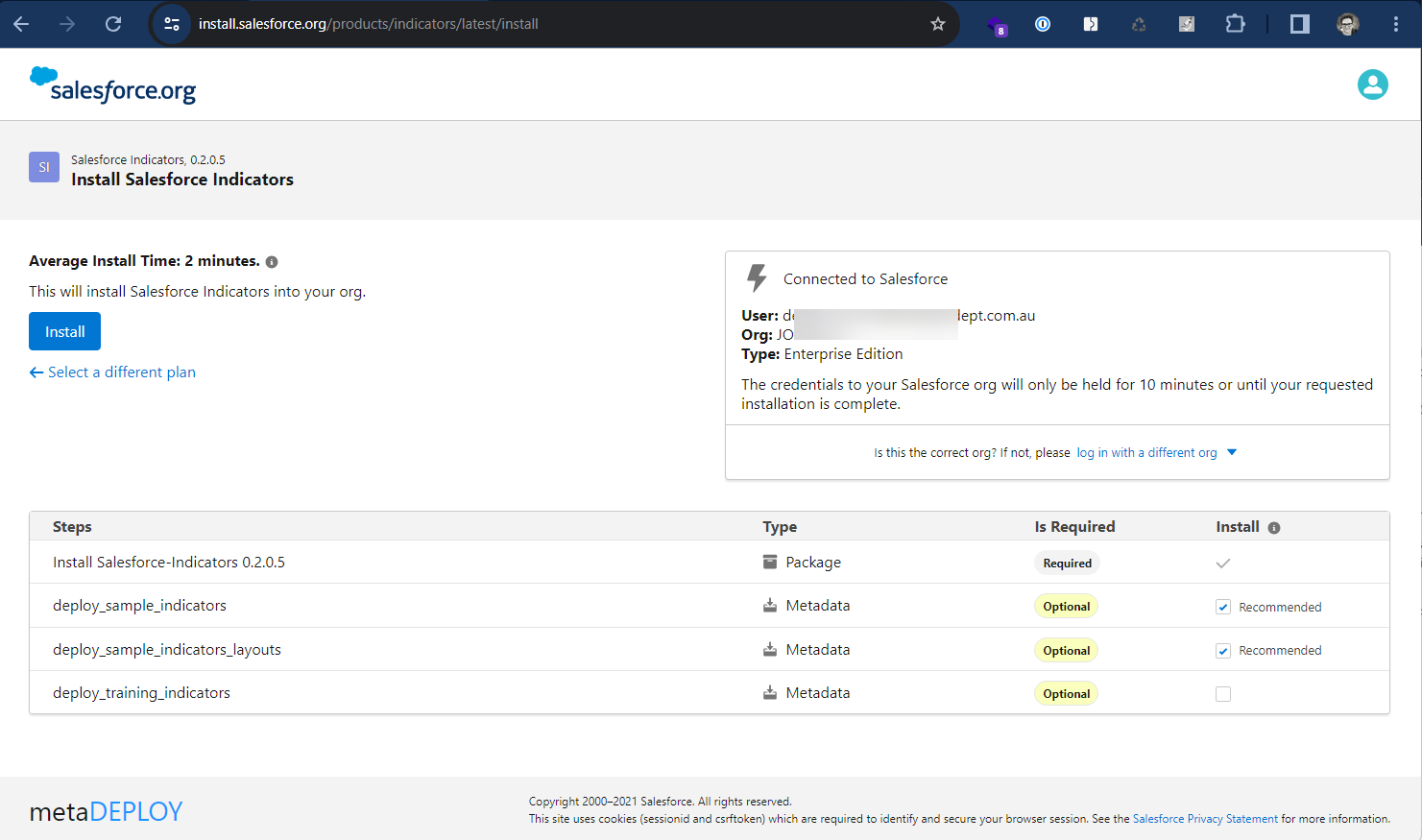Click Metadata icon for deploy_sample_indicators row
Screen dimensions: 1422x840
click(770, 606)
